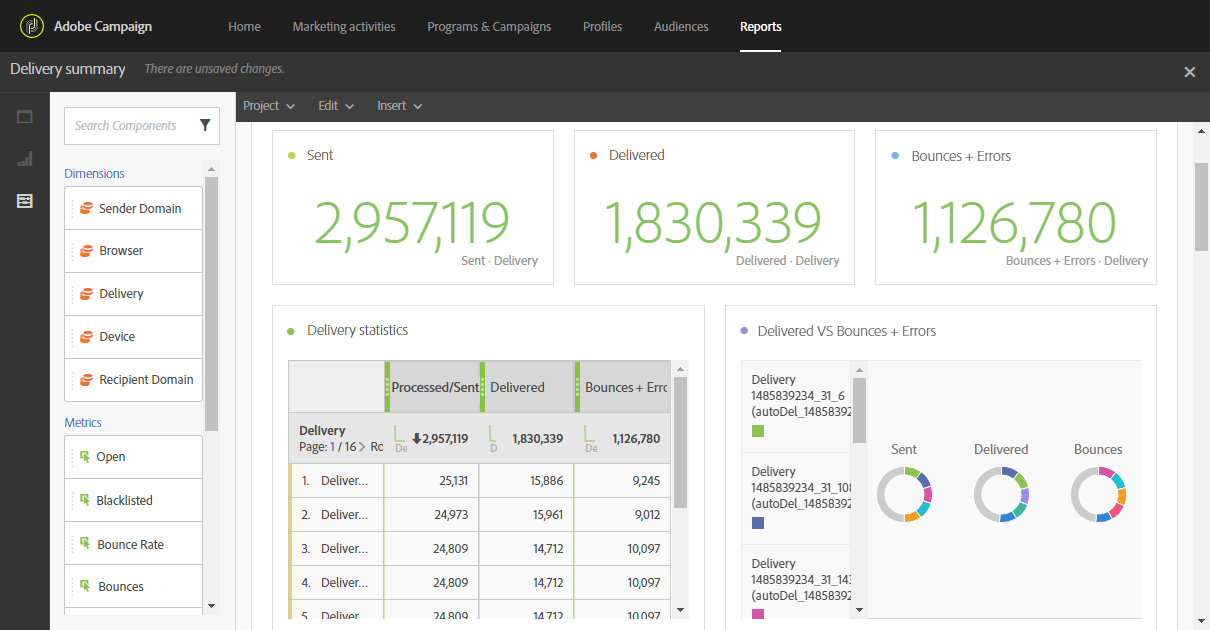
Task: Click in the Search Components field
Action: point(130,126)
